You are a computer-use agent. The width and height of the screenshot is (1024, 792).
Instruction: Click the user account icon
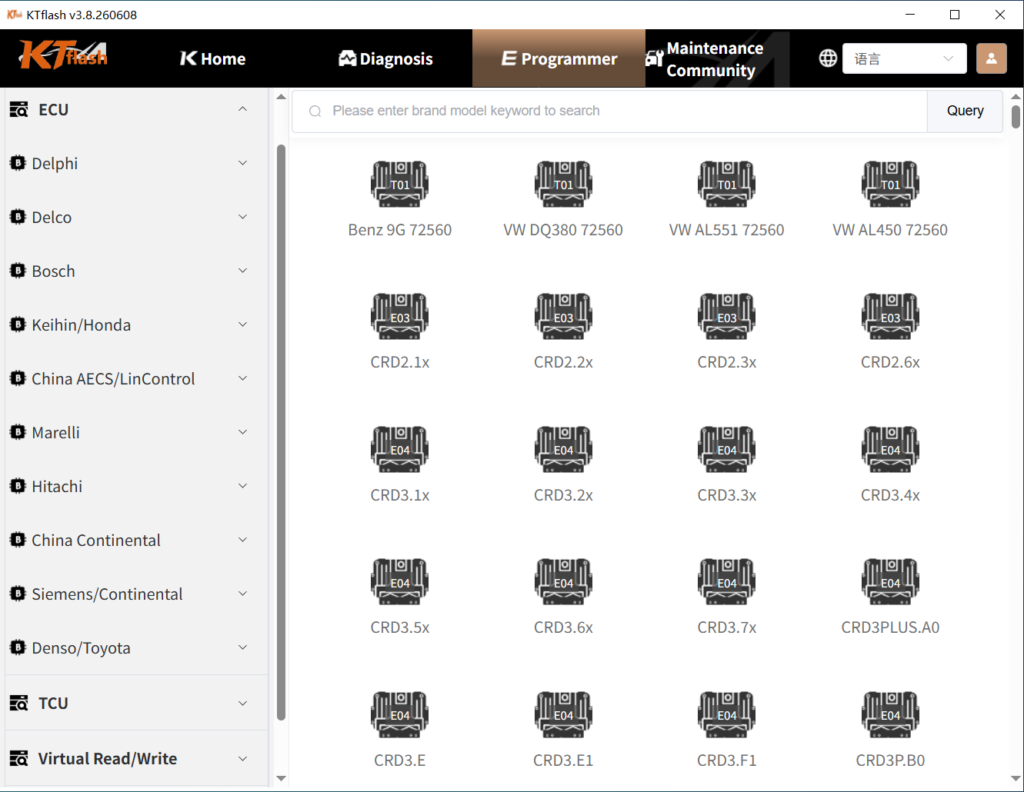991,59
